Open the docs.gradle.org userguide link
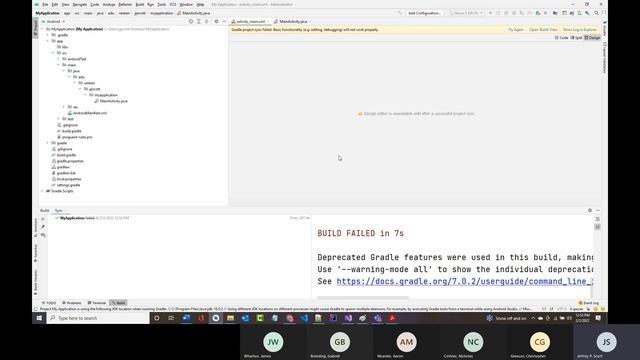The height and width of the screenshot is (360, 640). coord(464,281)
